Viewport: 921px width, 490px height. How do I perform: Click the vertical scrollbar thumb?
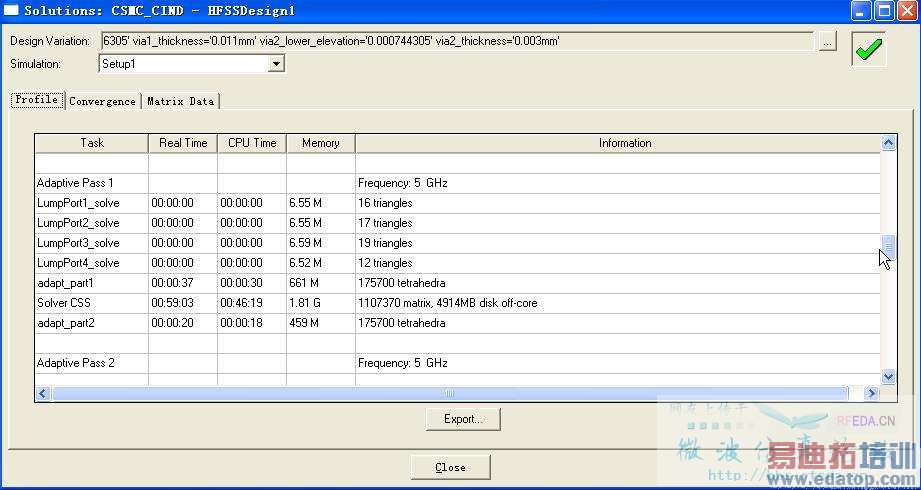(888, 247)
